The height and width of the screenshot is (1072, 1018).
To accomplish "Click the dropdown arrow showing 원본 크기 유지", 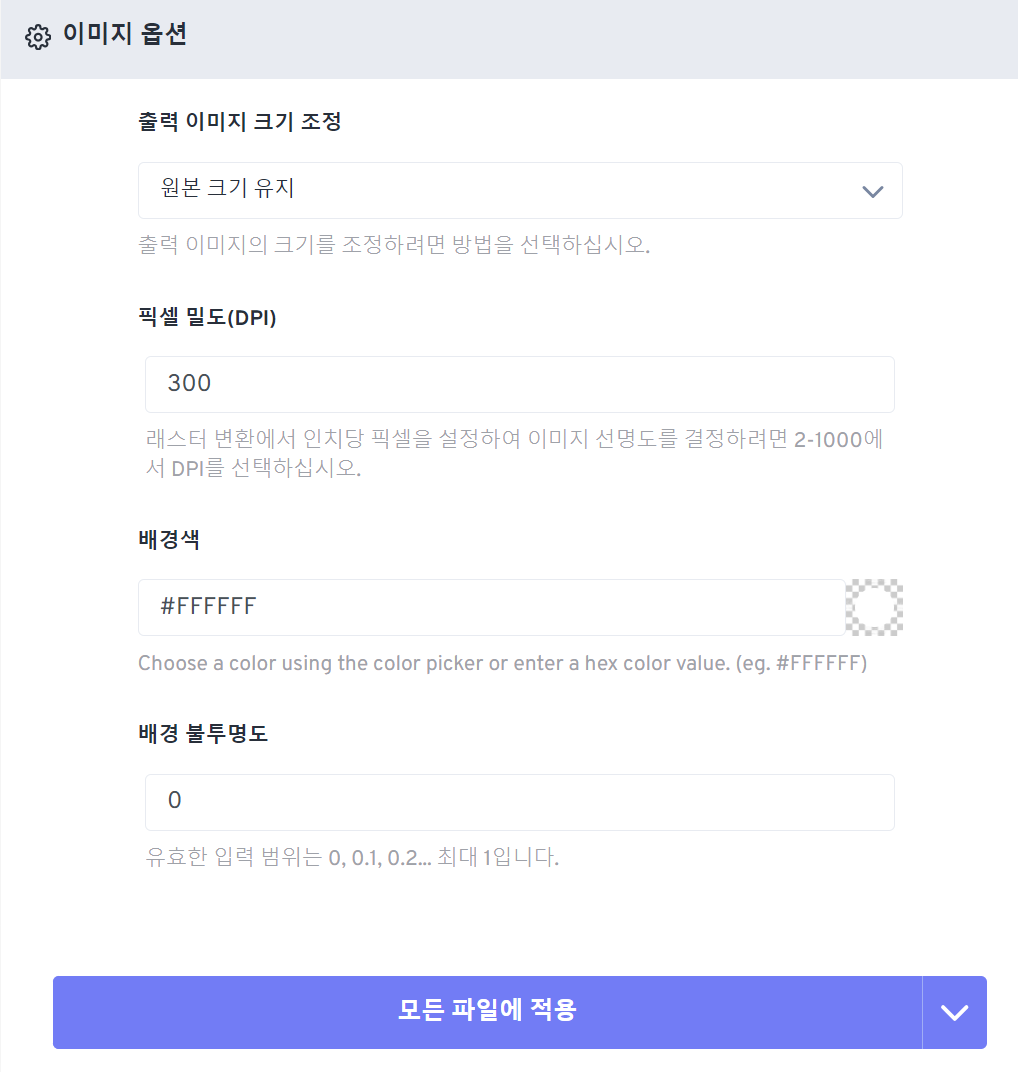I will 870,190.
